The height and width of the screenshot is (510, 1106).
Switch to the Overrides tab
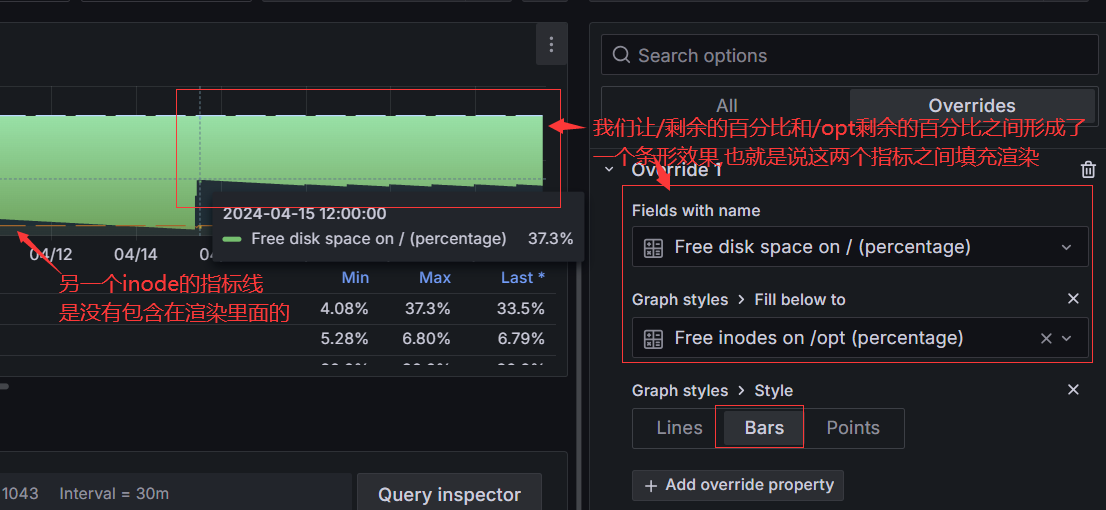971,105
